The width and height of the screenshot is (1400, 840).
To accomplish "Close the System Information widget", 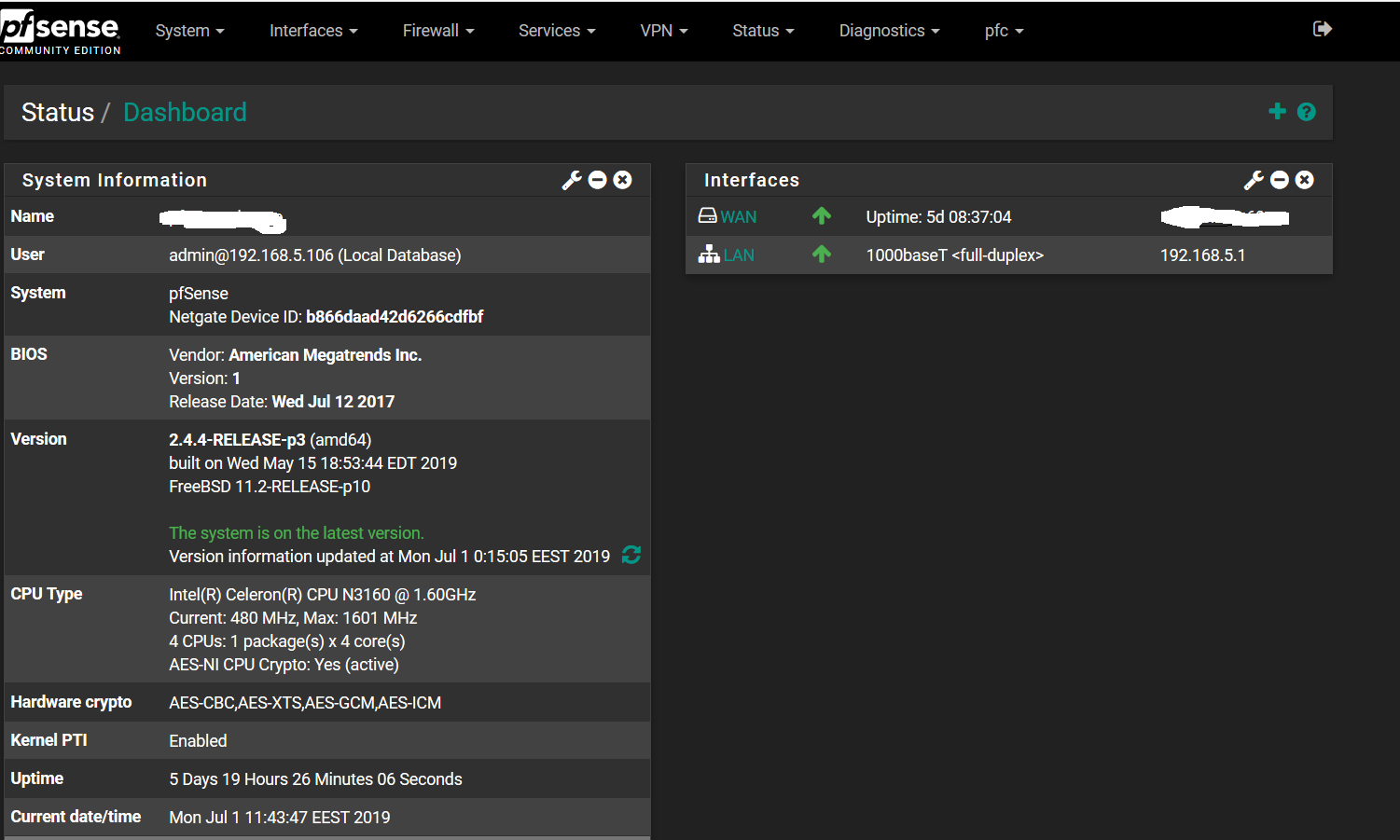I will point(623,180).
